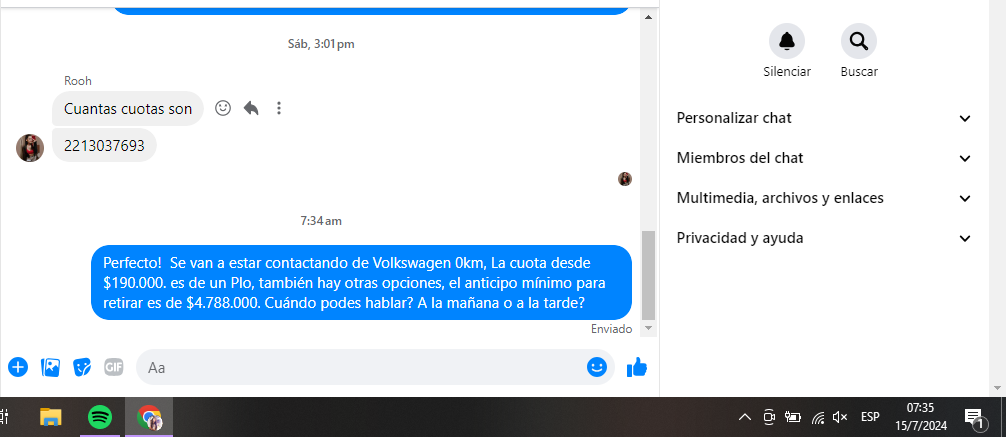Viewport: 1006px width, 437px height.
Task: Expand Multimedia, archivos y enlaces section
Action: [824, 198]
